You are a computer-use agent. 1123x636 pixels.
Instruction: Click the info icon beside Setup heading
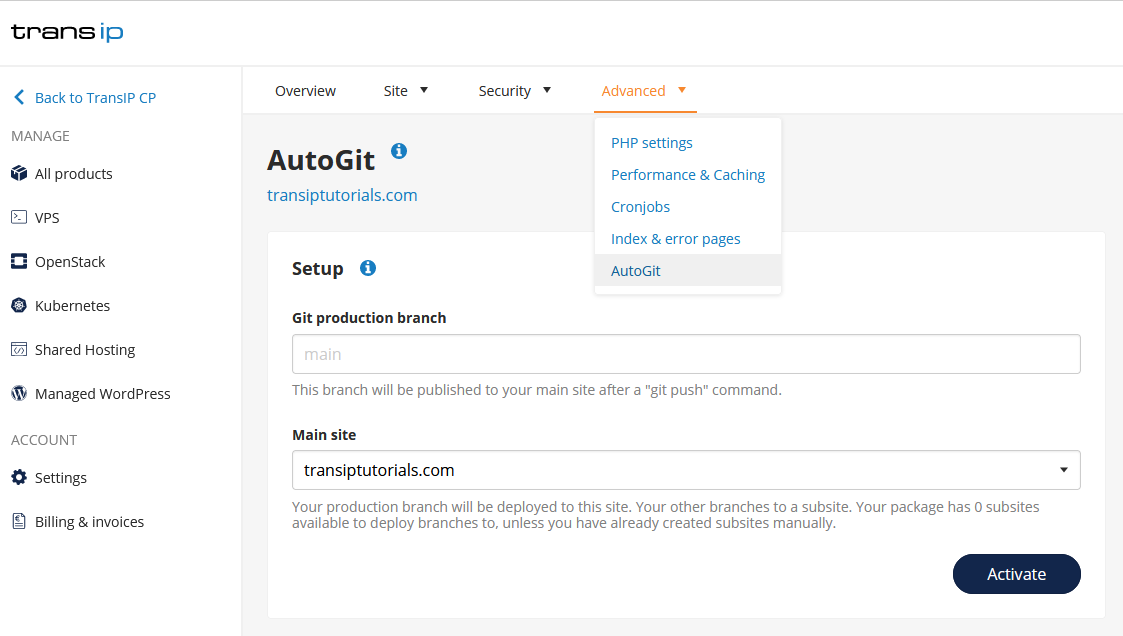click(x=367, y=268)
